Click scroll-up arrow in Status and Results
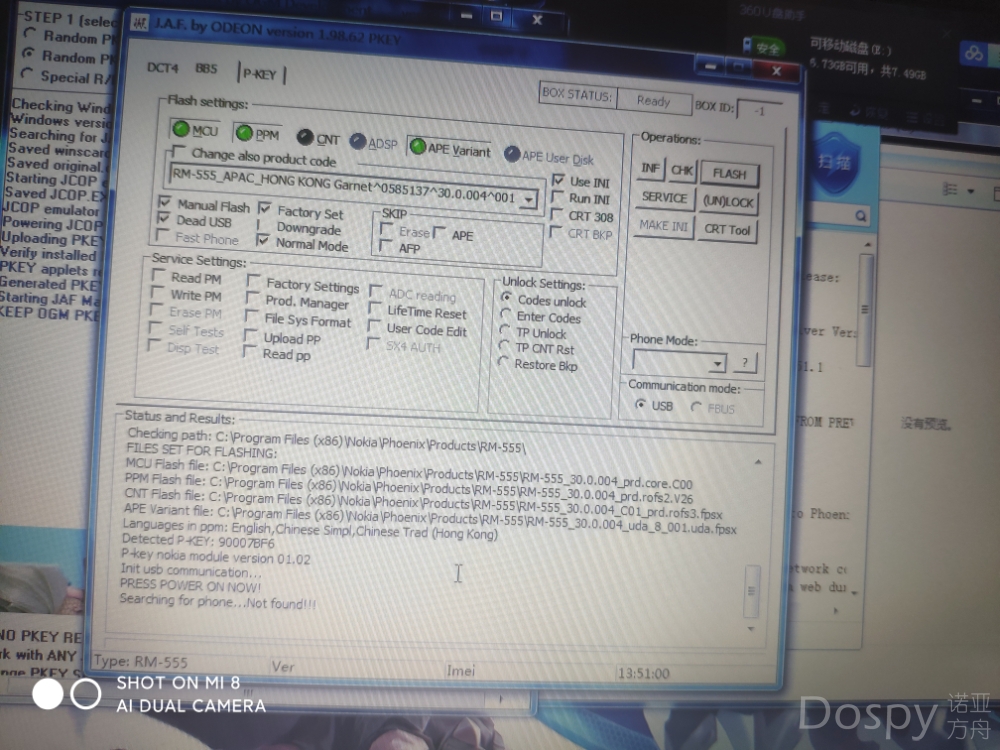The height and width of the screenshot is (750, 1000). pos(758,462)
